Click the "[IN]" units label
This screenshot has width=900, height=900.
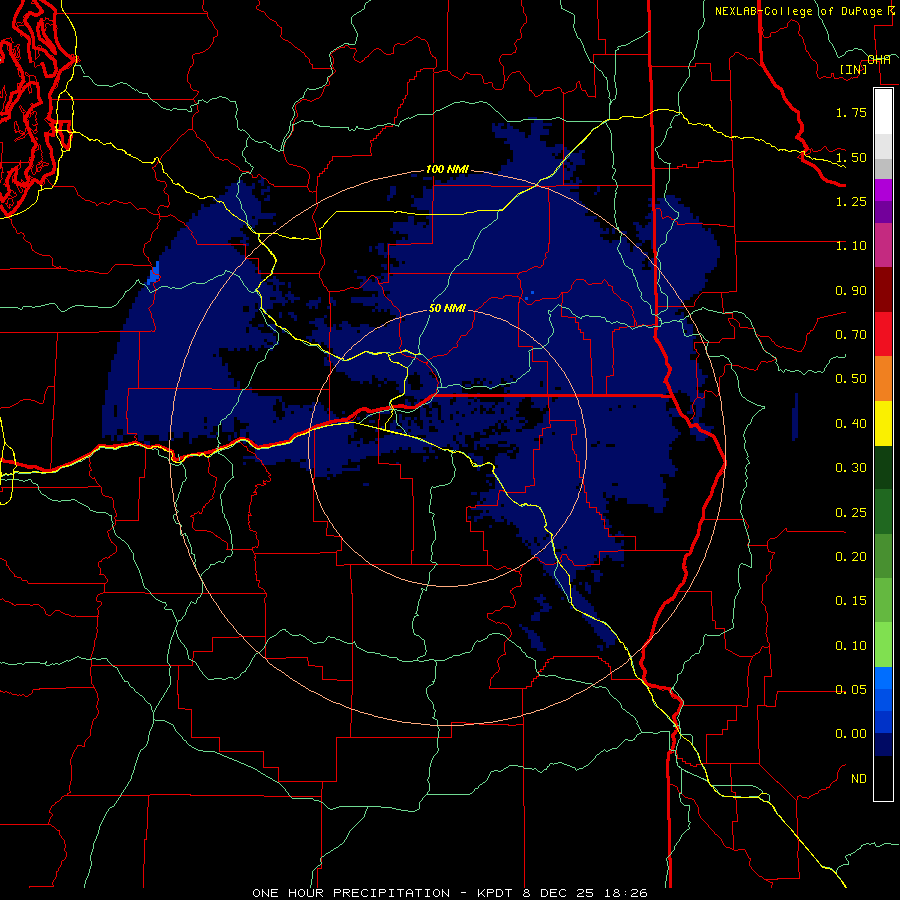[854, 69]
